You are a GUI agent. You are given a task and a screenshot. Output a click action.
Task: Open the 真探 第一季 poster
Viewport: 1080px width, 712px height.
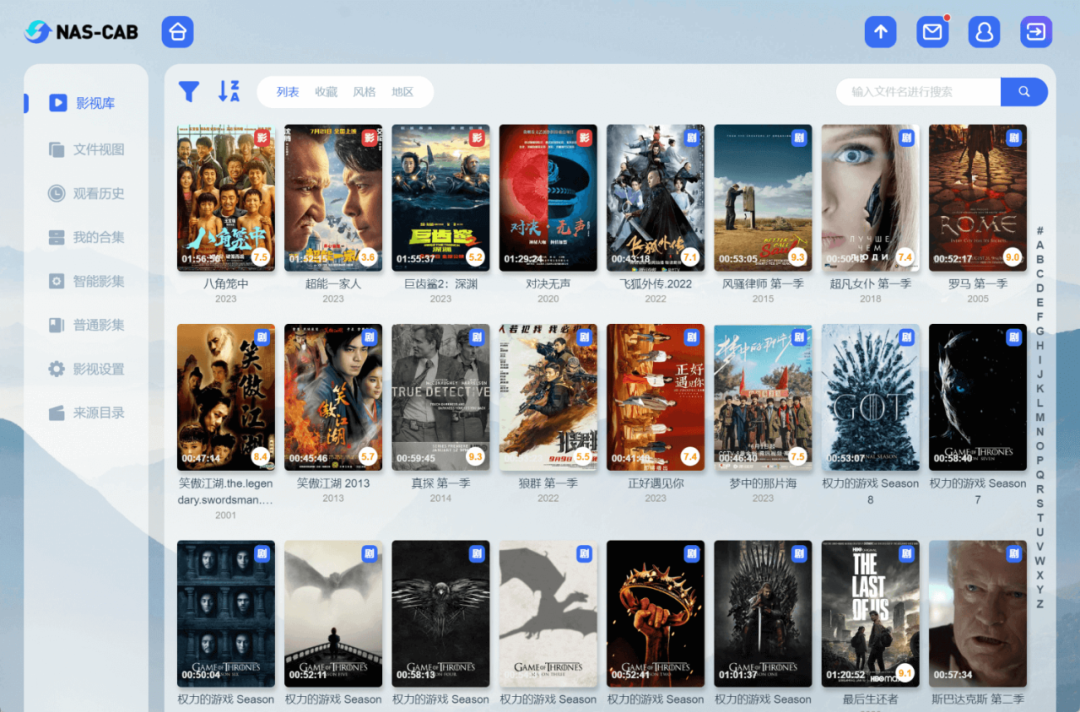click(x=441, y=397)
